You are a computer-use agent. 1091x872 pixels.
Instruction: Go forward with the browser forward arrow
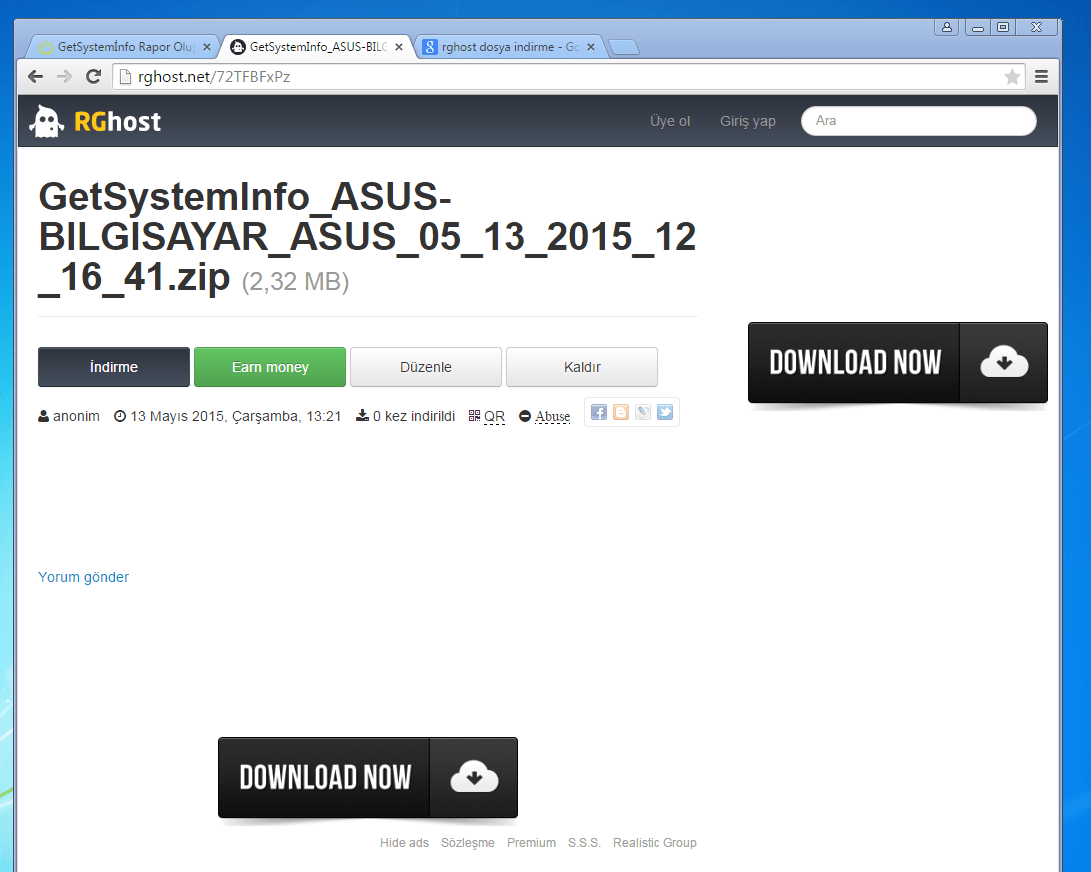pos(64,77)
